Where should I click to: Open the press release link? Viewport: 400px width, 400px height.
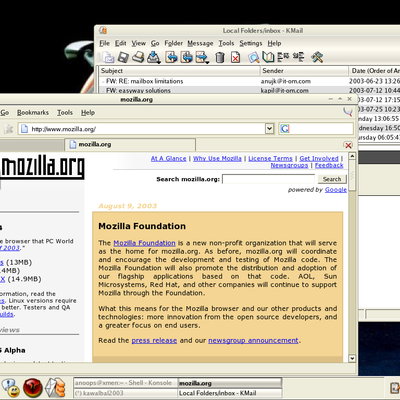pyautogui.click(x=154, y=341)
